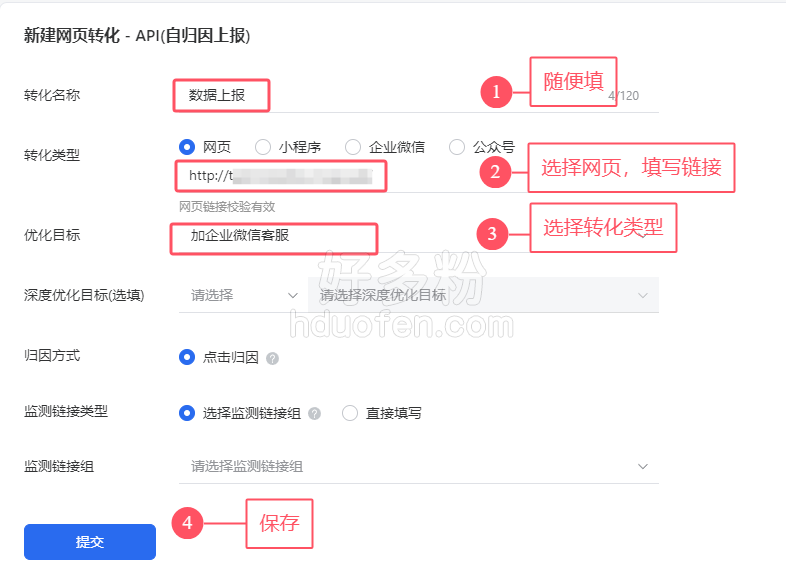Choose the 小程序 radio option
The width and height of the screenshot is (786, 582).
pyautogui.click(x=263, y=147)
